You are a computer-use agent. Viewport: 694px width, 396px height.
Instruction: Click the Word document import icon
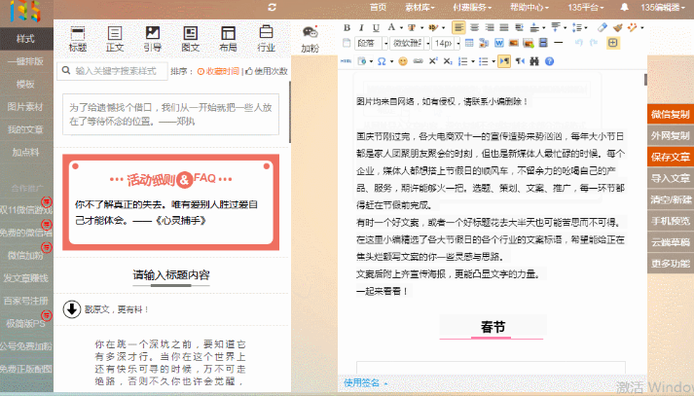(x=499, y=43)
